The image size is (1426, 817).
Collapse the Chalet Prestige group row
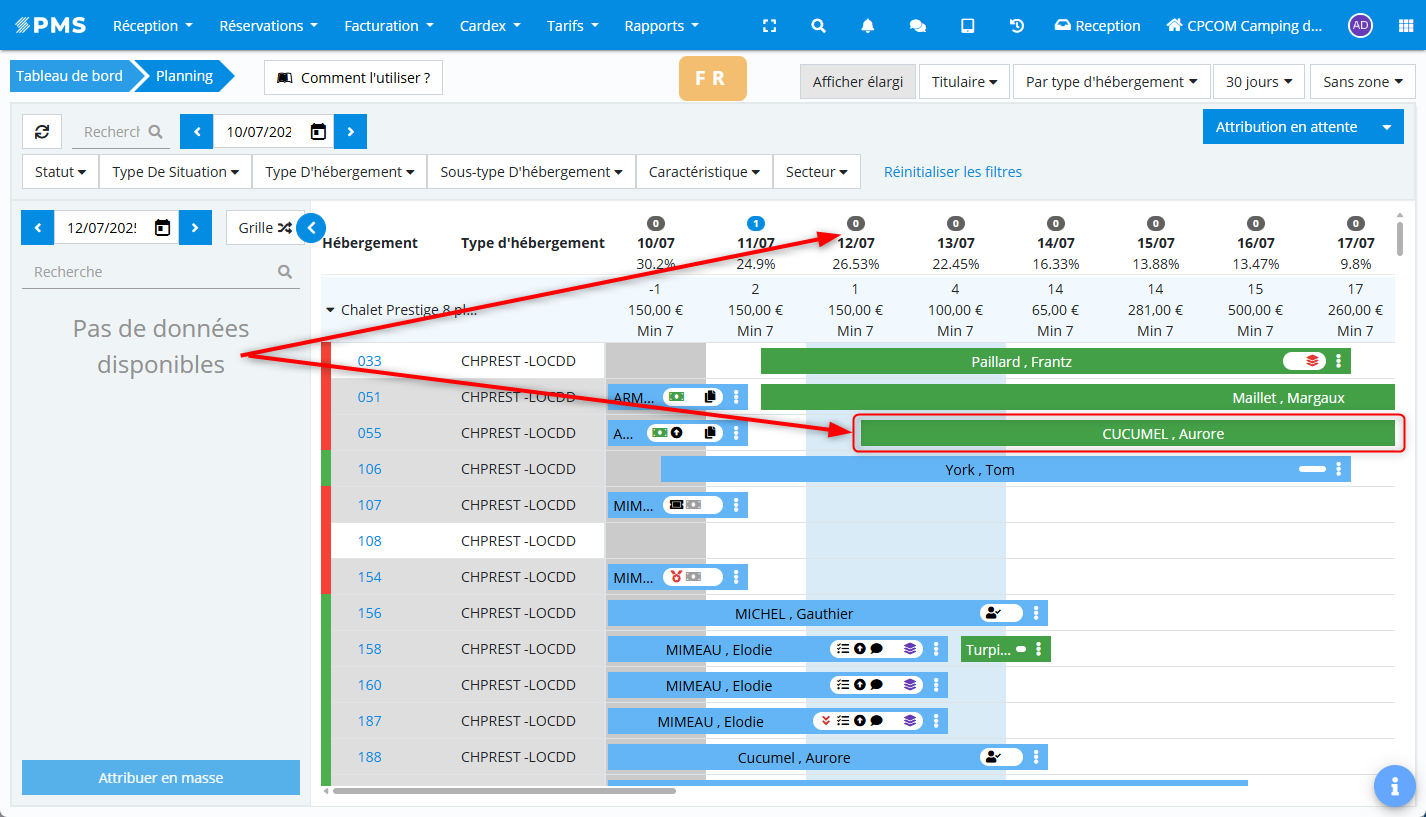pos(331,310)
